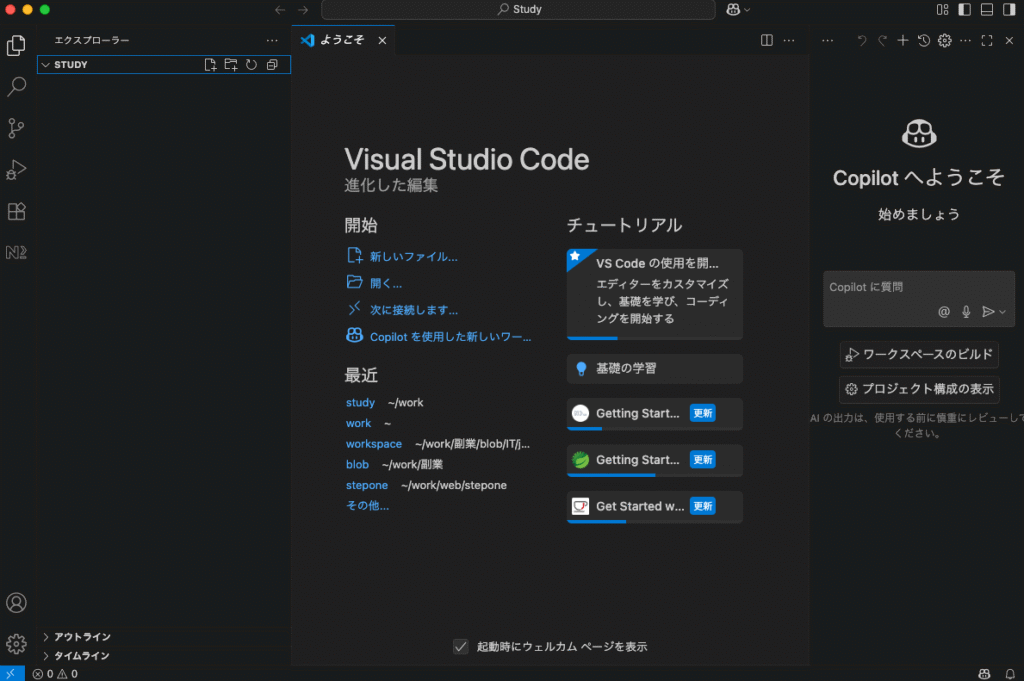Open the Source Control view
The image size is (1024, 681).
point(16,128)
